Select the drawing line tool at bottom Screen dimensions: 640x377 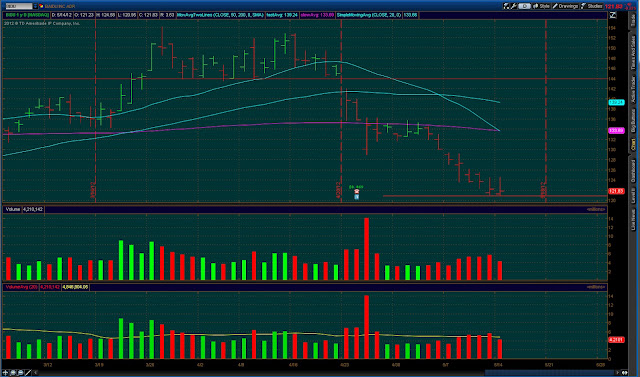28,373
